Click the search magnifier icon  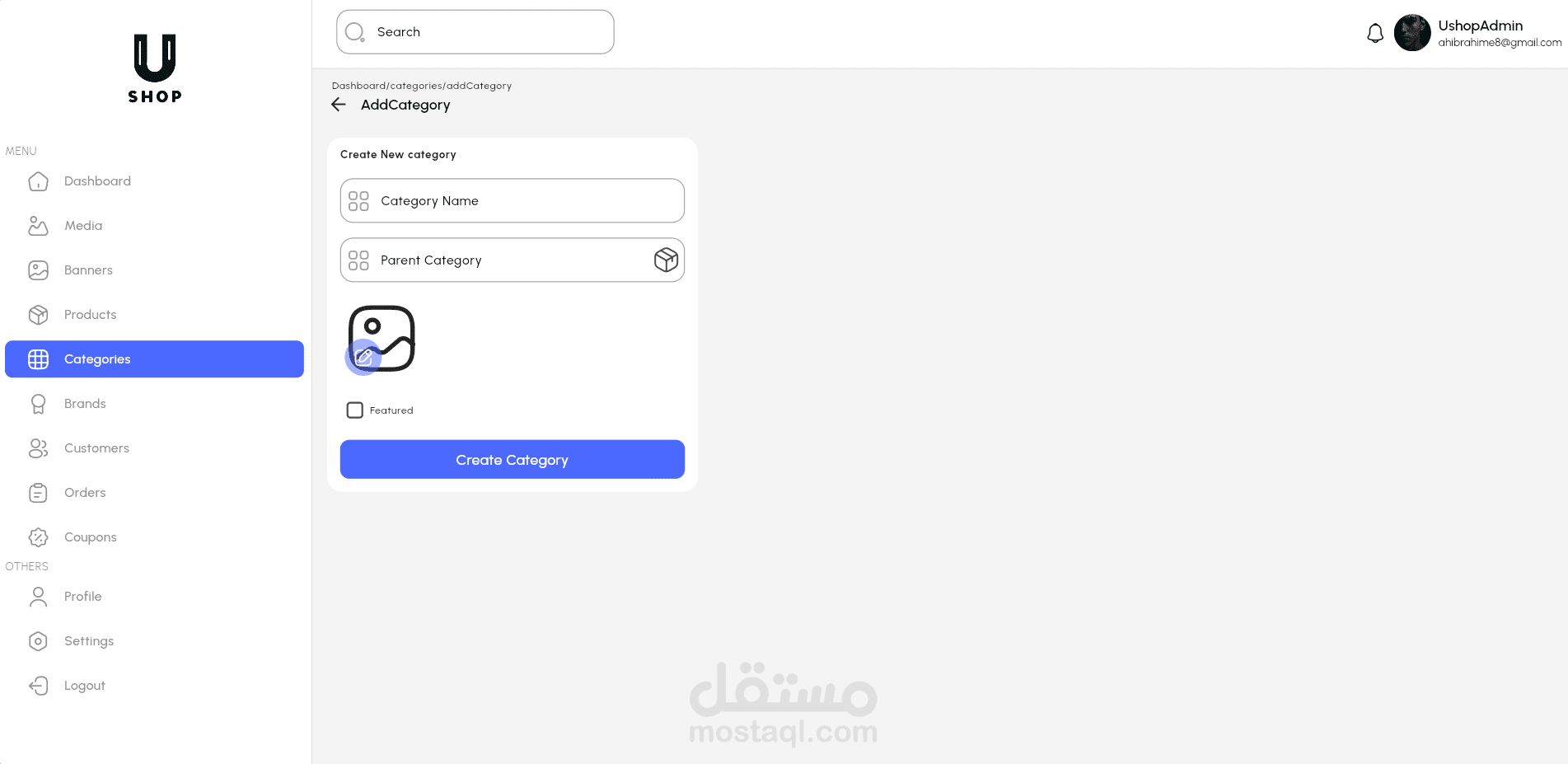355,32
